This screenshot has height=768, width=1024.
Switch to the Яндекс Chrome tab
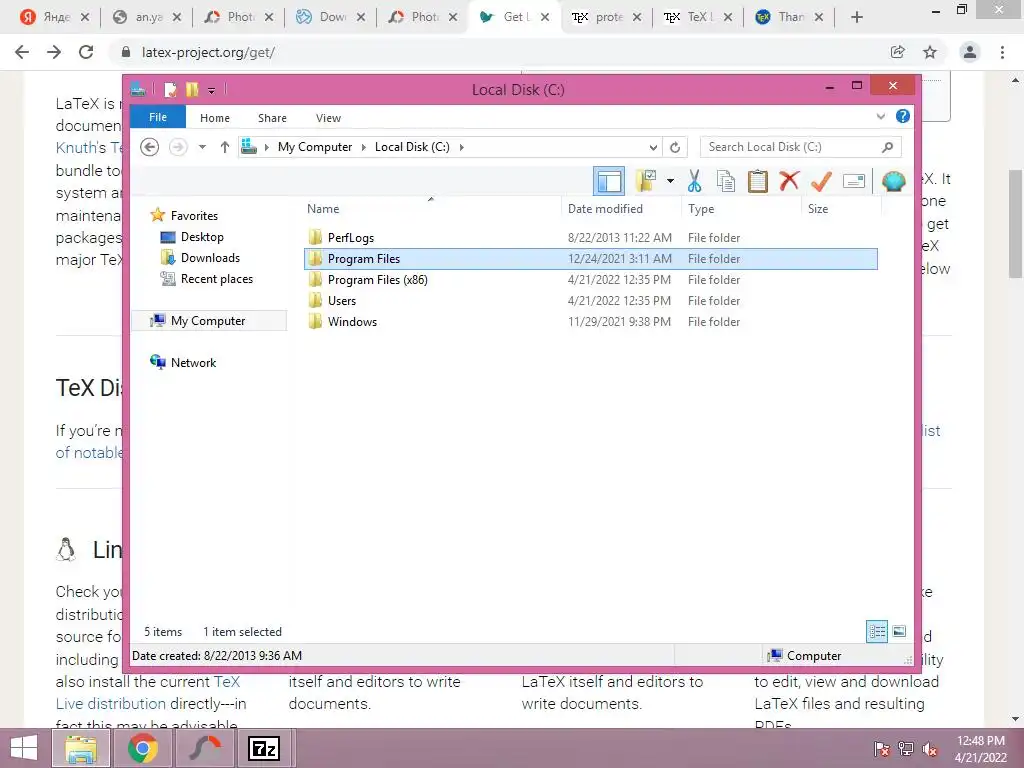[55, 17]
